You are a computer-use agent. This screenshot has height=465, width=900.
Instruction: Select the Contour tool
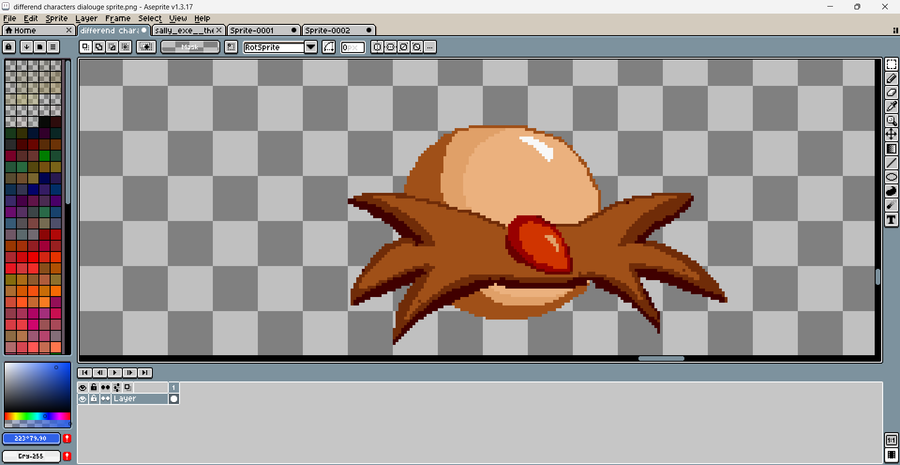click(x=891, y=191)
